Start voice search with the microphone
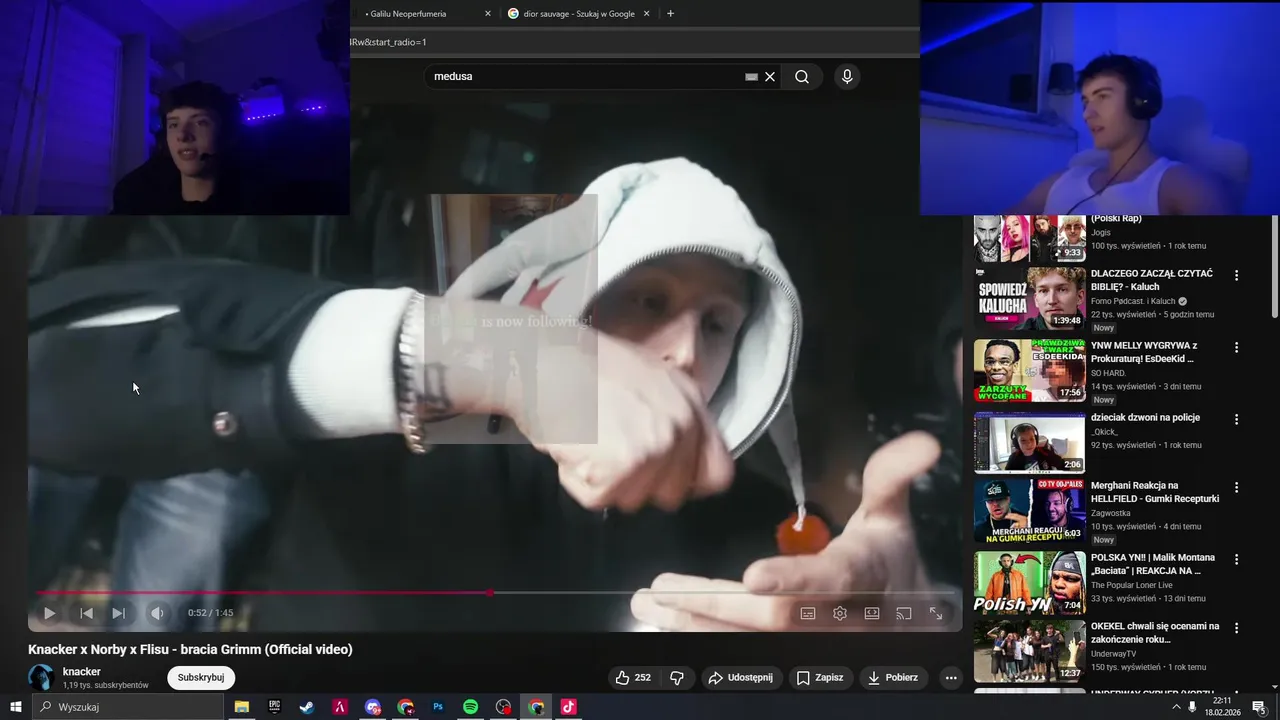The image size is (1280, 720). click(x=847, y=77)
